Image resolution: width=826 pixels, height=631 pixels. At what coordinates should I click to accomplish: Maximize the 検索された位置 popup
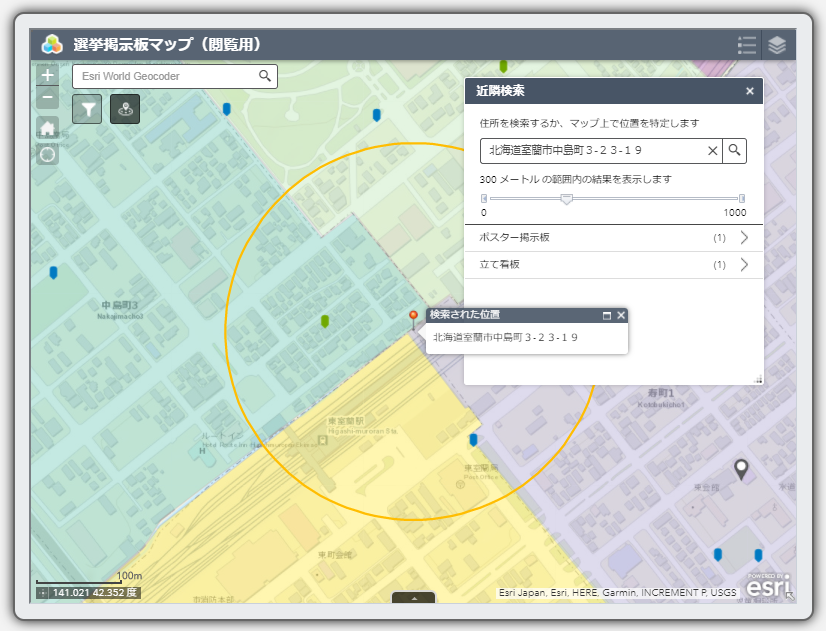(607, 315)
